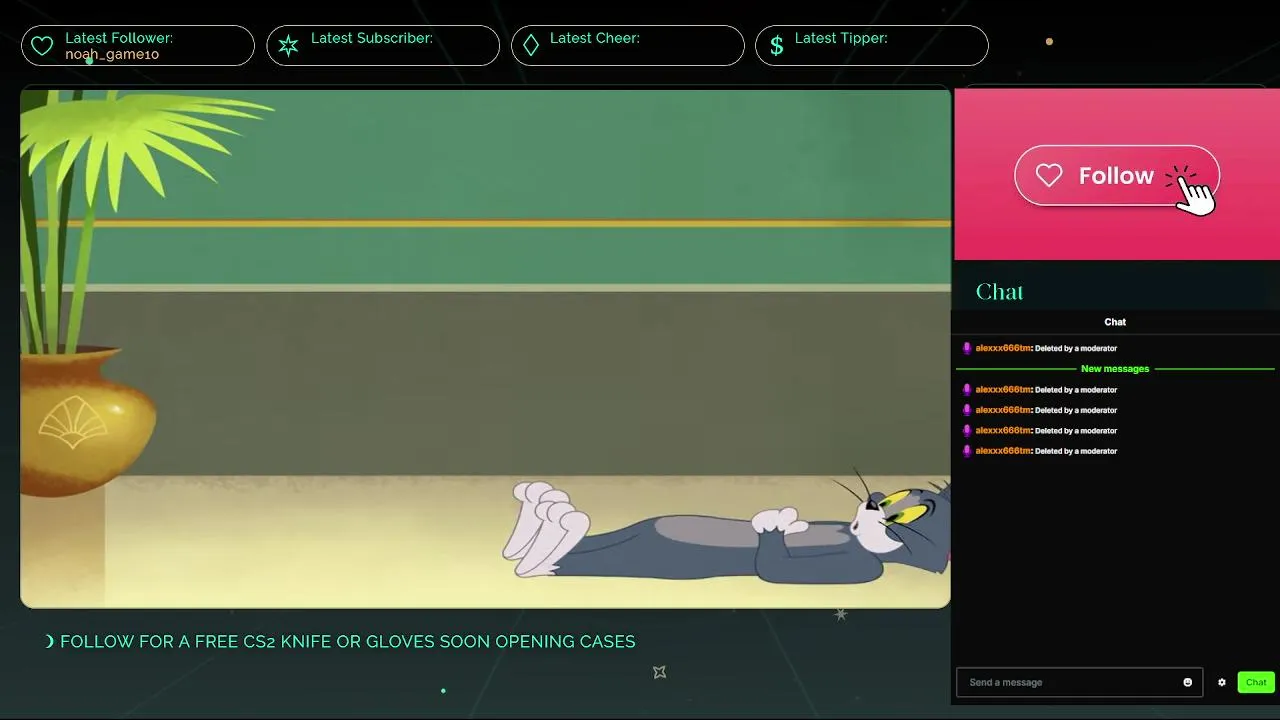Jump to New messages divider
1280x720 pixels.
pyautogui.click(x=1115, y=369)
